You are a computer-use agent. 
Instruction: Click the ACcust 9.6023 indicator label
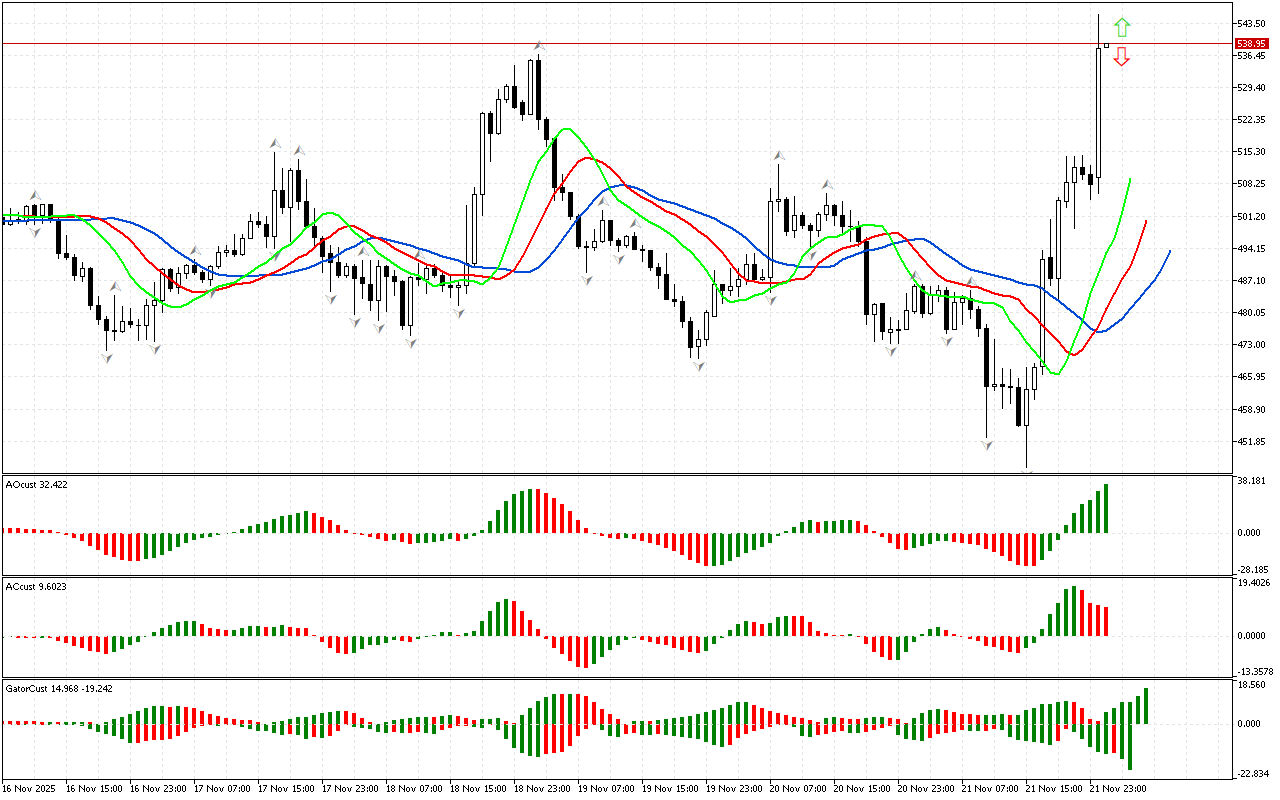coord(33,586)
